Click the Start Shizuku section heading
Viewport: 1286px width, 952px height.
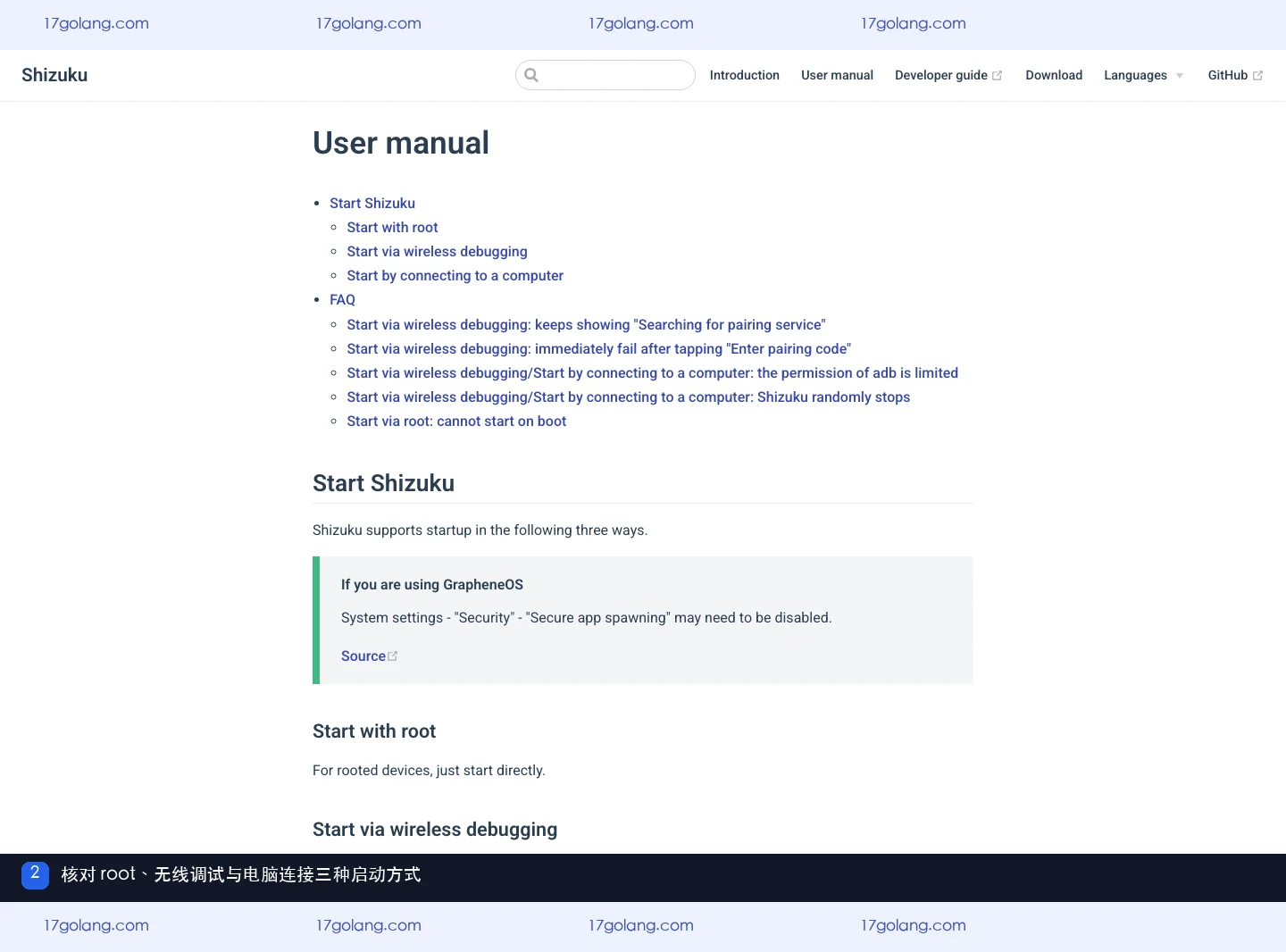383,483
